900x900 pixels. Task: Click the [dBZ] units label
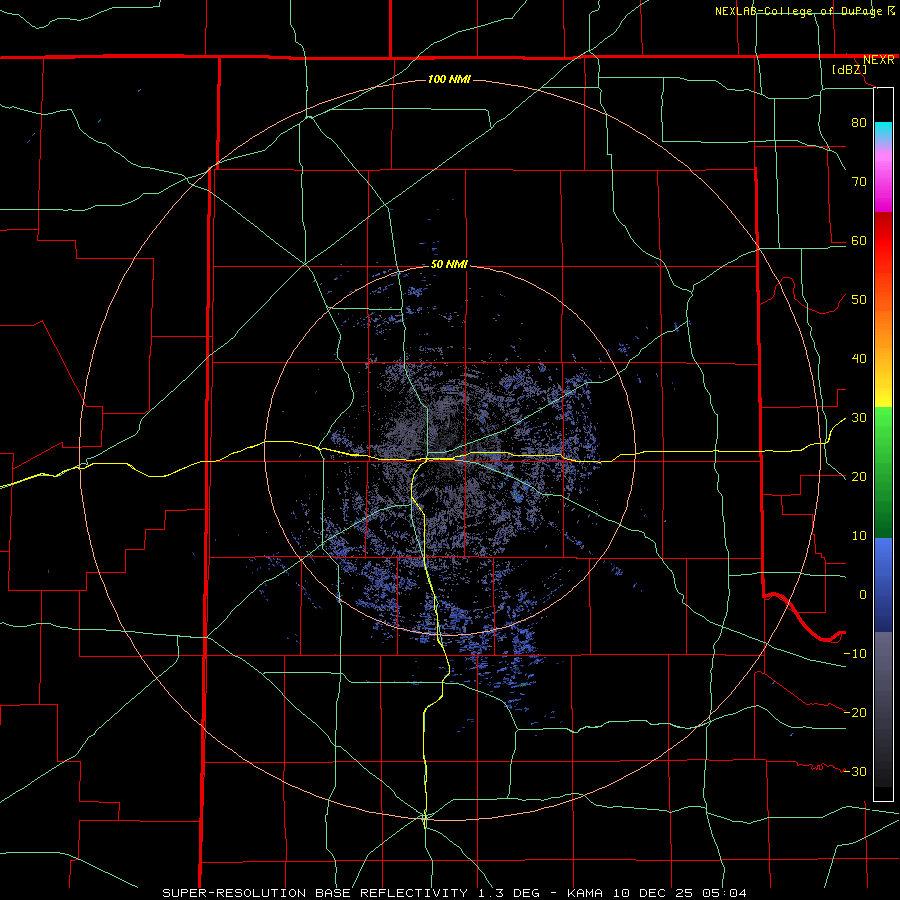tap(849, 70)
